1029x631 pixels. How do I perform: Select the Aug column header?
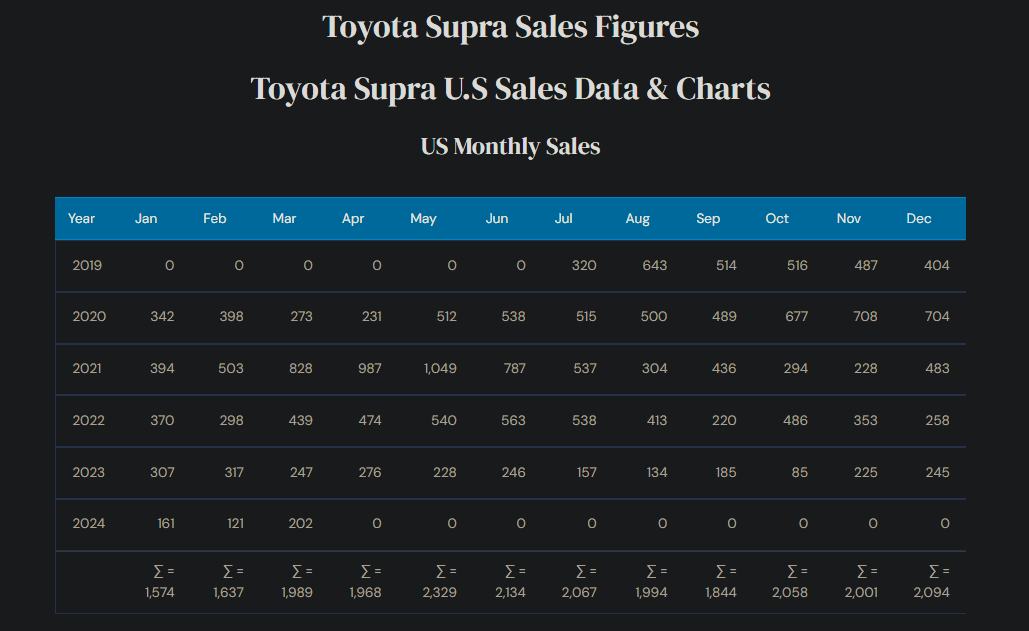[637, 219]
